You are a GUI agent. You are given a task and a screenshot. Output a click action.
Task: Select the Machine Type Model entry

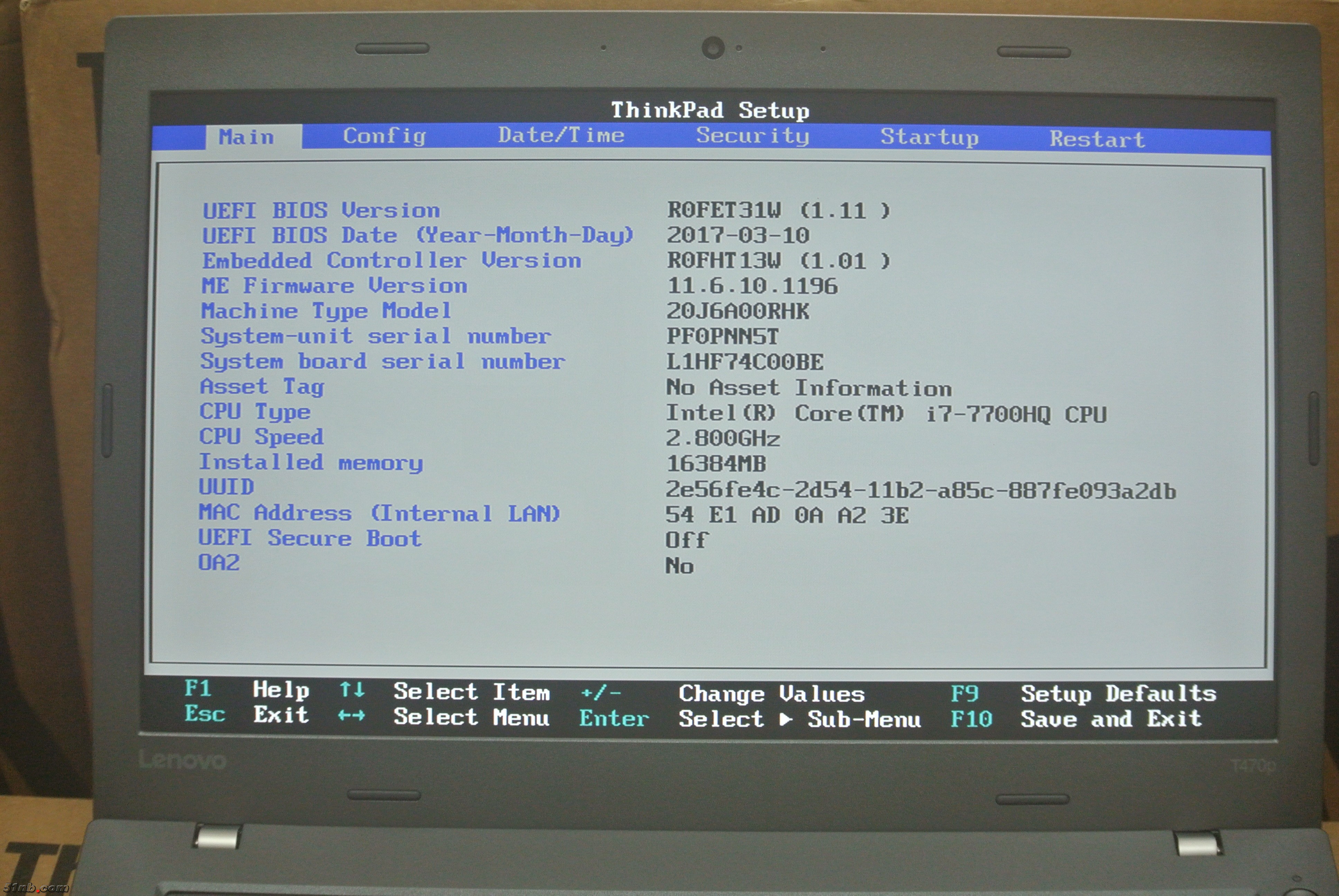coord(326,311)
